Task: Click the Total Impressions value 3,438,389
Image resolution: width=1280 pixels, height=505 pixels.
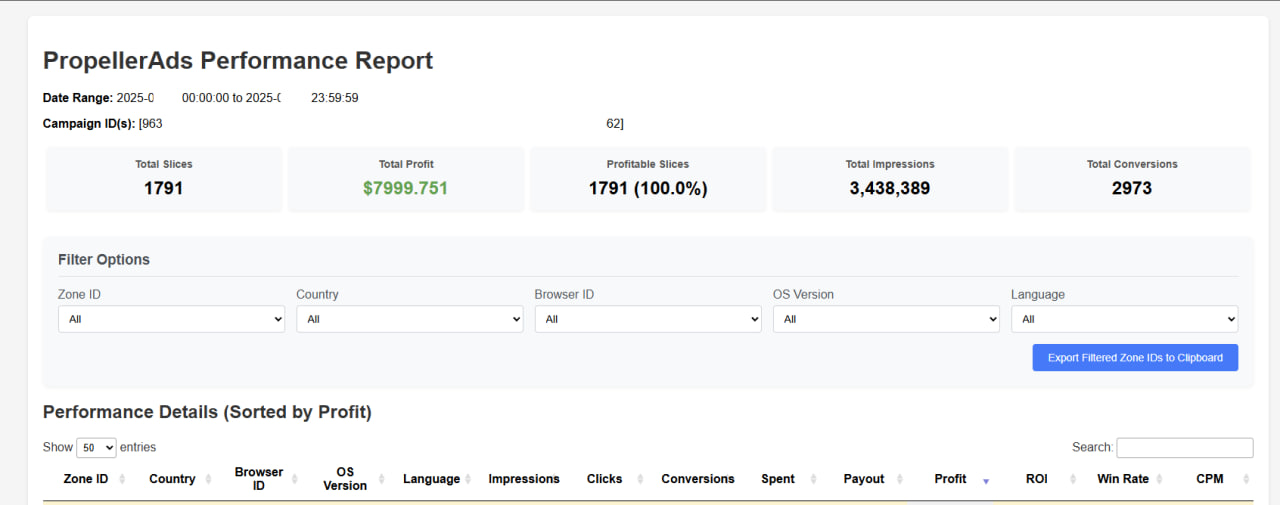Action: point(890,188)
